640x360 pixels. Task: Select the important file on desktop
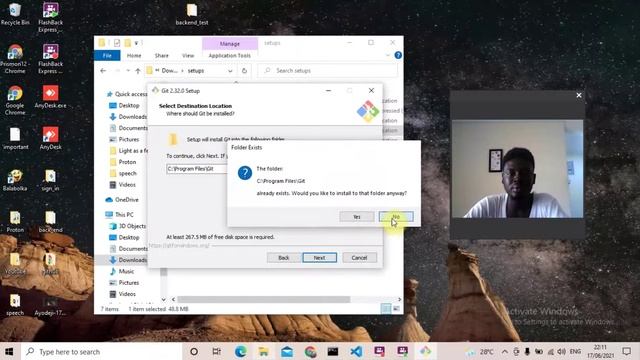tap(15, 139)
